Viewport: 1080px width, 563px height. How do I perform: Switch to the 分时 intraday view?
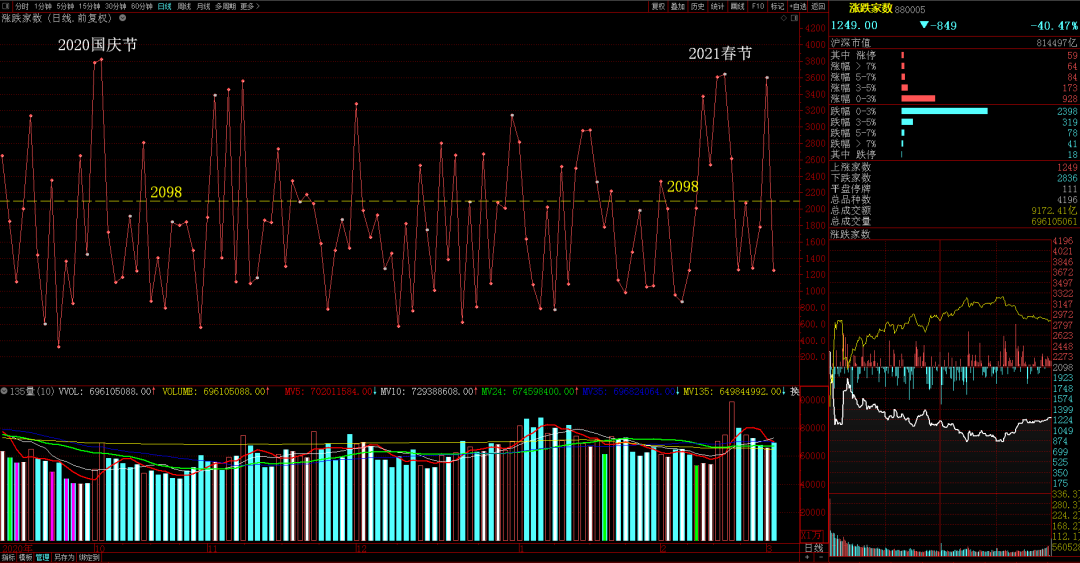22,6
